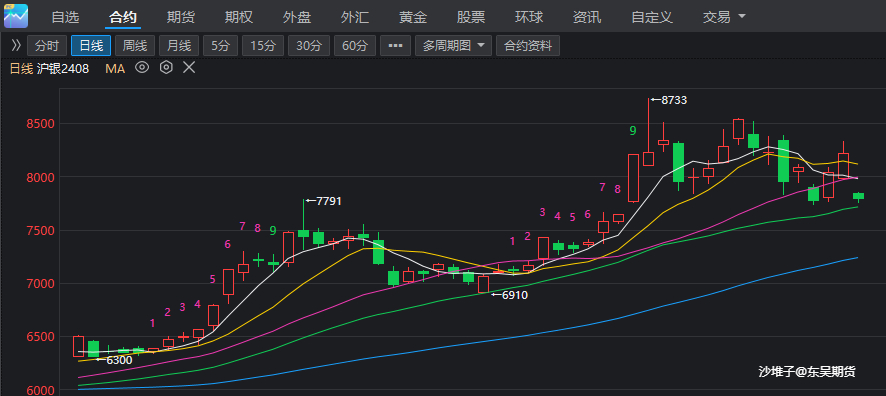The width and height of the screenshot is (886, 396).
Task: Open more periods ellipsis button
Action: tap(396, 46)
